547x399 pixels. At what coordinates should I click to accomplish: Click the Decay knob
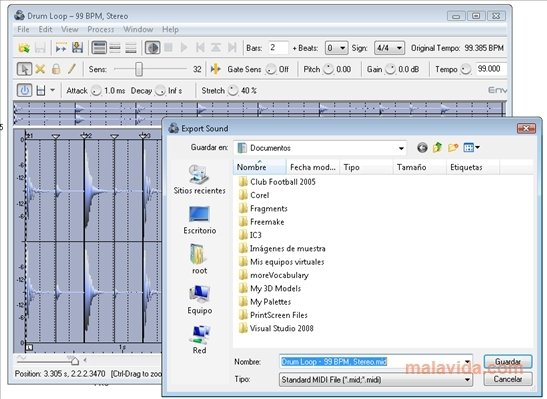pos(160,91)
